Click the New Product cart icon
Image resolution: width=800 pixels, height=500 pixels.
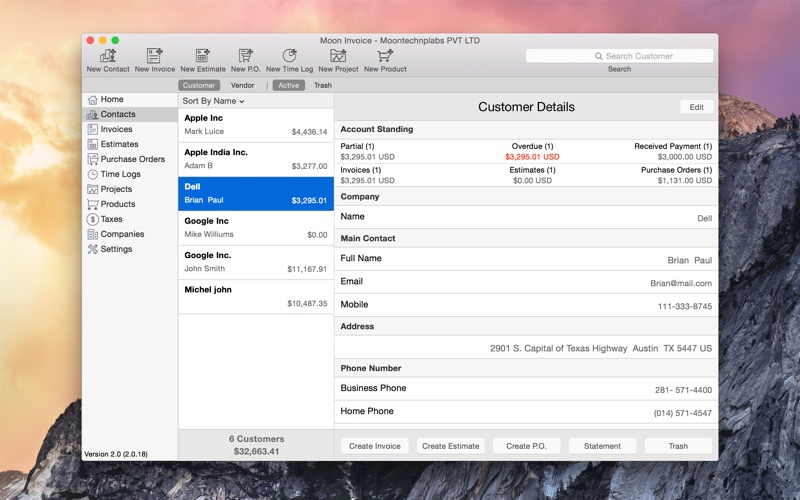[x=385, y=56]
